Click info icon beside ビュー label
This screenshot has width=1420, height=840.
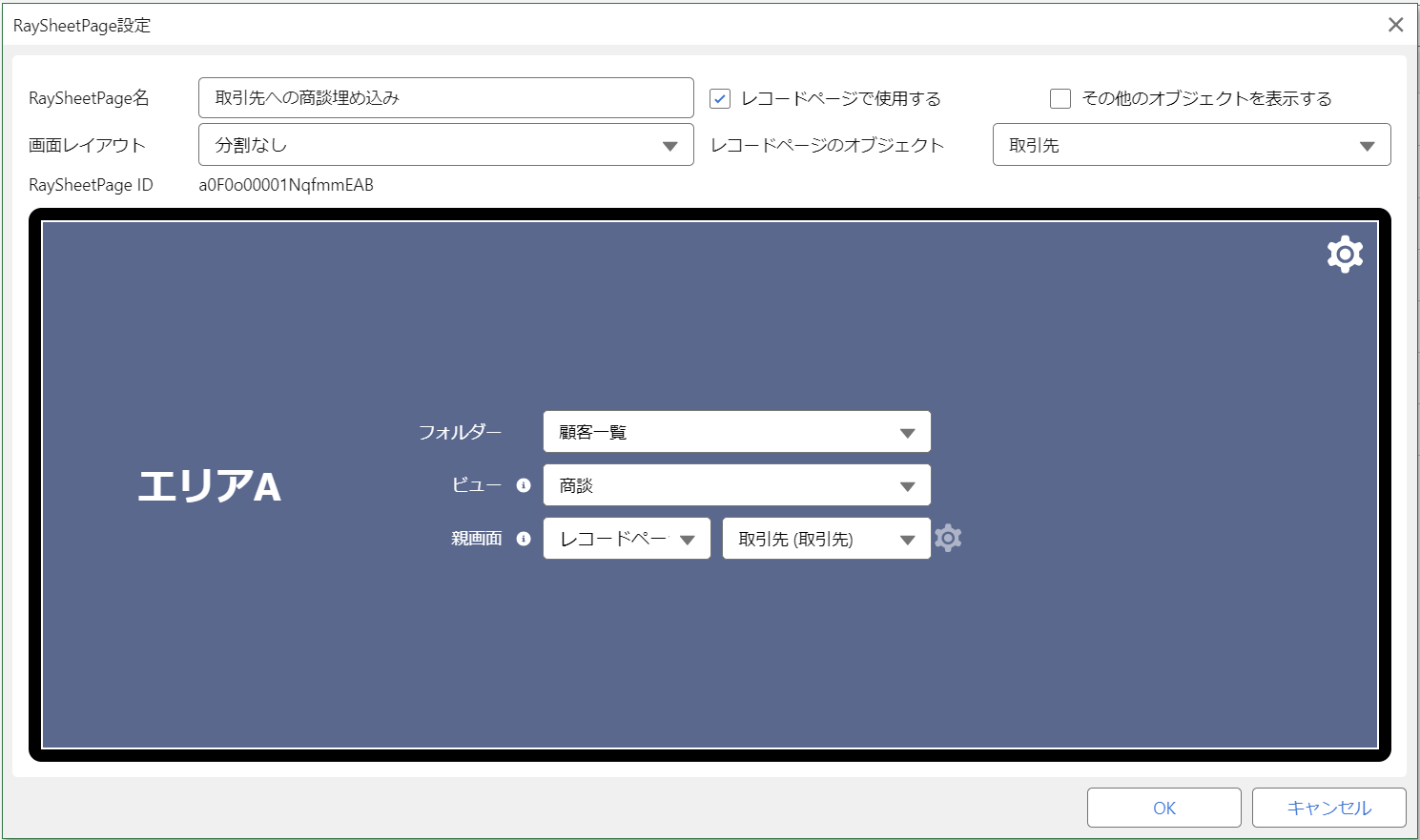523,485
